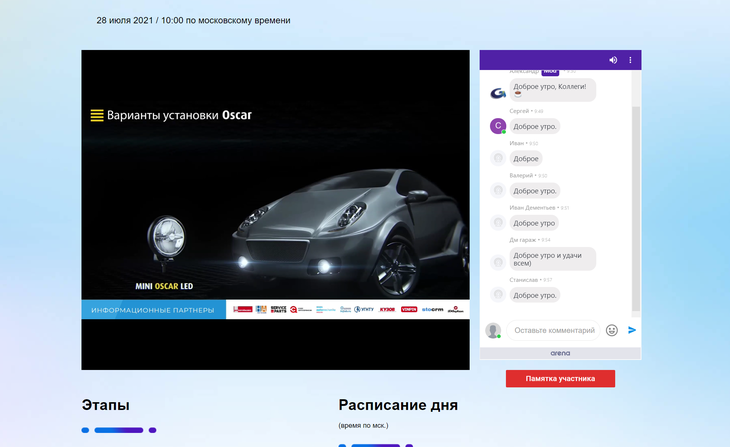The image size is (730, 447).
Task: Click the 'ИНФОРМАЦИОННЫЕ ПАРТНЕРЫ' banner label
Action: pos(153,310)
